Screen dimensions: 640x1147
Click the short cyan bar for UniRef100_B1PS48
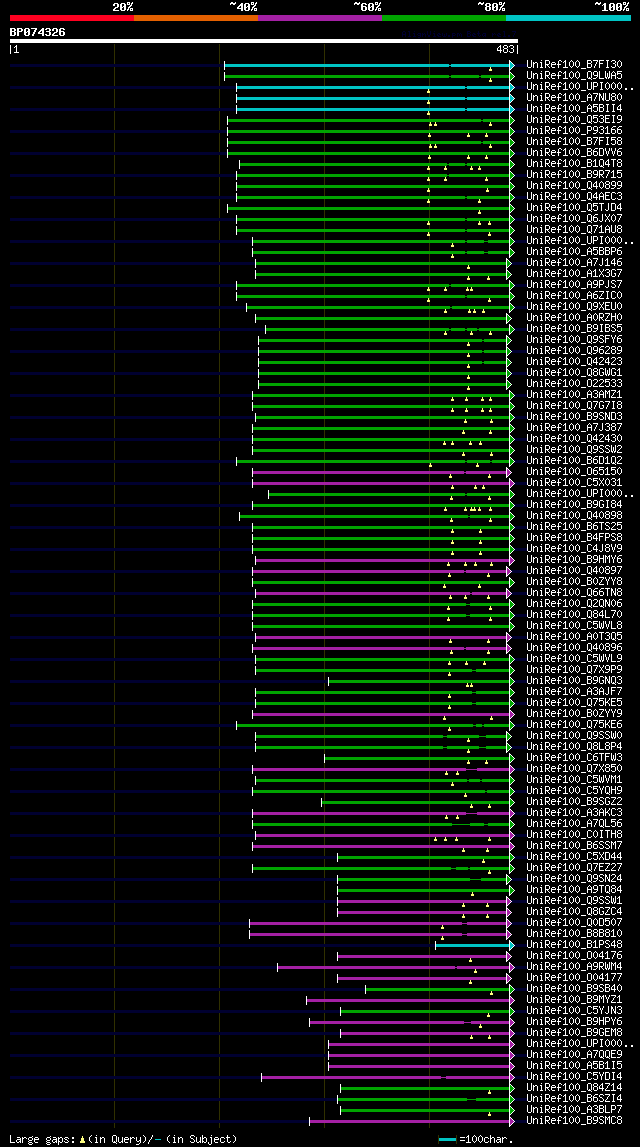click(x=475, y=945)
